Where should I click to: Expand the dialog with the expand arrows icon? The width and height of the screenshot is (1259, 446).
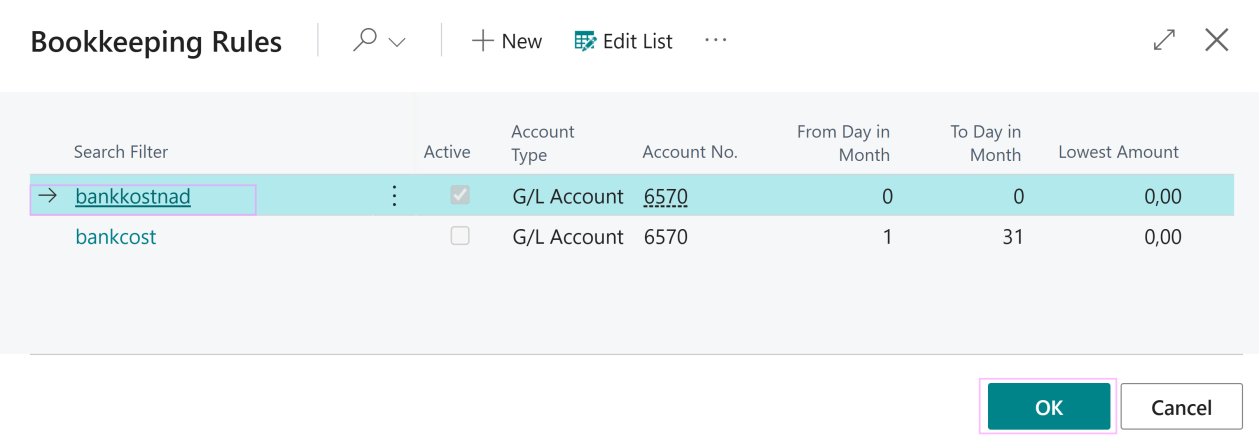(1164, 40)
